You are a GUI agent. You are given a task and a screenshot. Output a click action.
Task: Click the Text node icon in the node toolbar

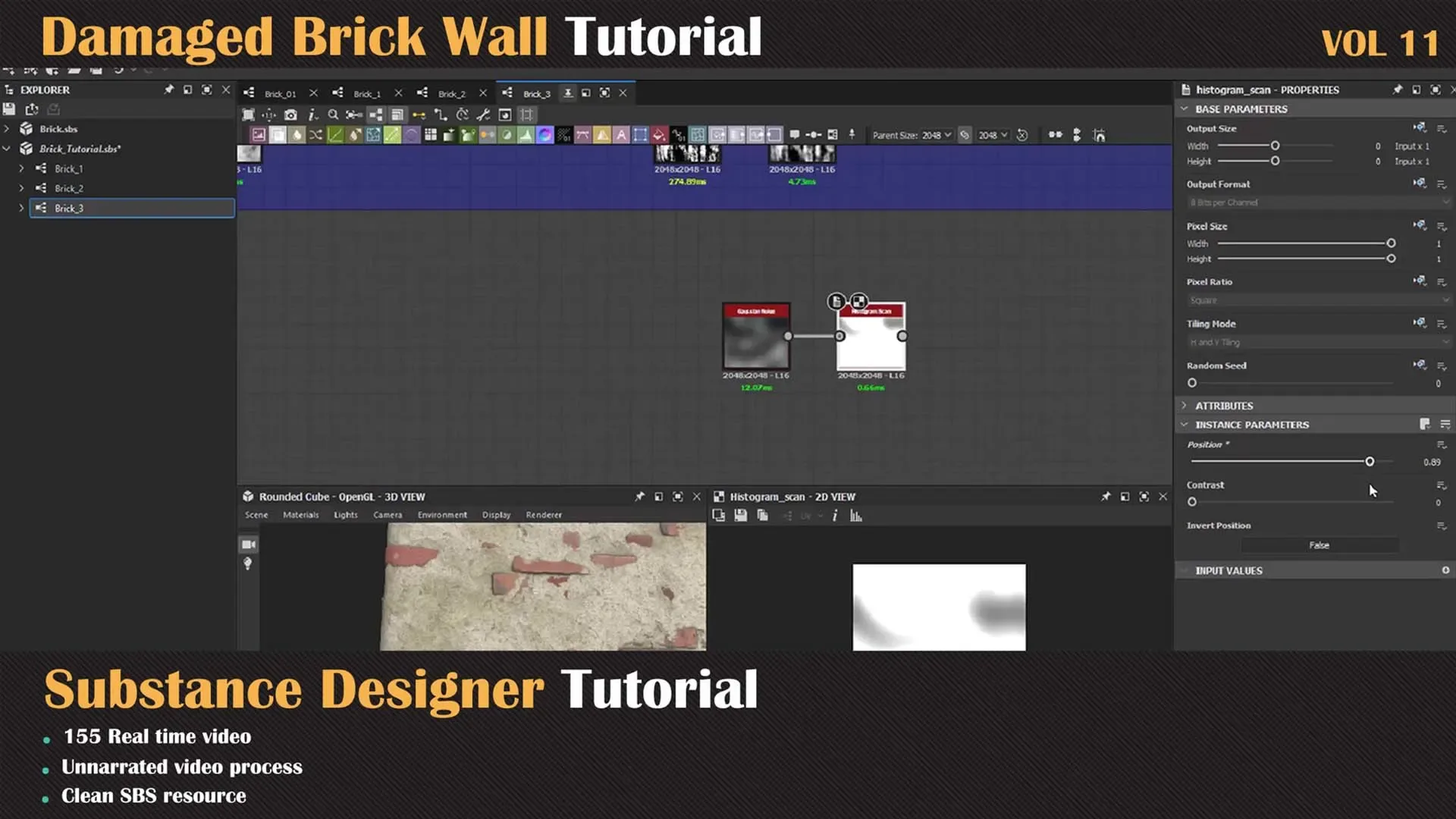620,134
